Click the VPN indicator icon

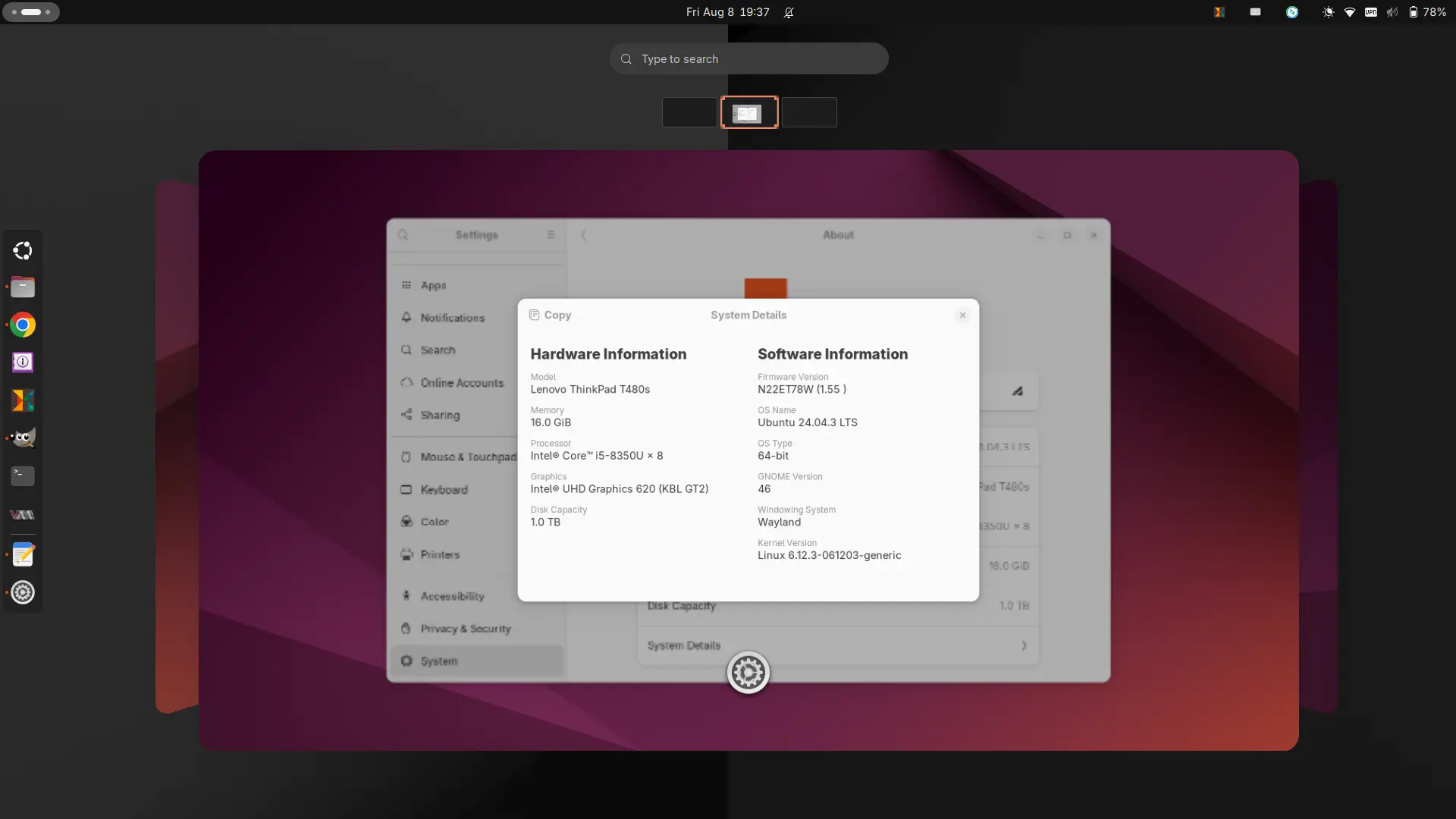[1371, 12]
